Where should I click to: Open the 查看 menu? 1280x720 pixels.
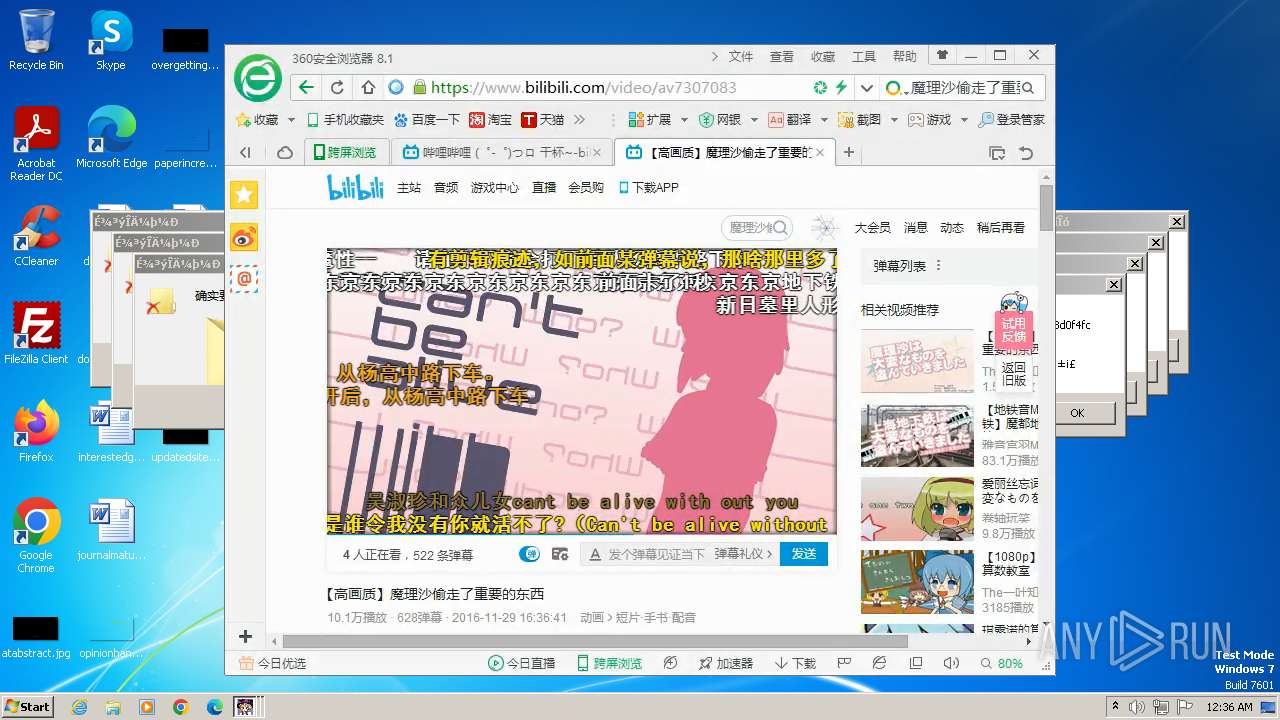coord(782,56)
